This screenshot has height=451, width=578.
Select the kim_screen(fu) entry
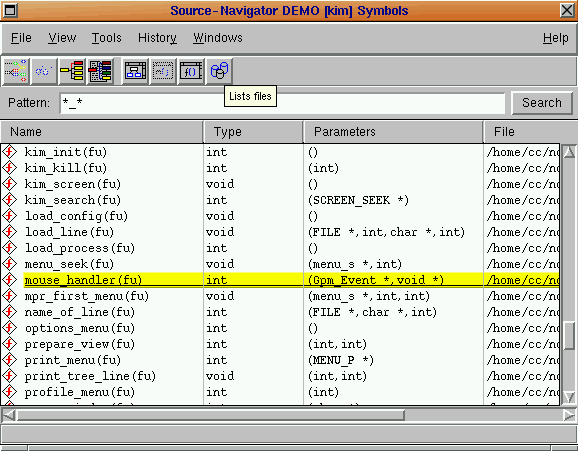73,184
